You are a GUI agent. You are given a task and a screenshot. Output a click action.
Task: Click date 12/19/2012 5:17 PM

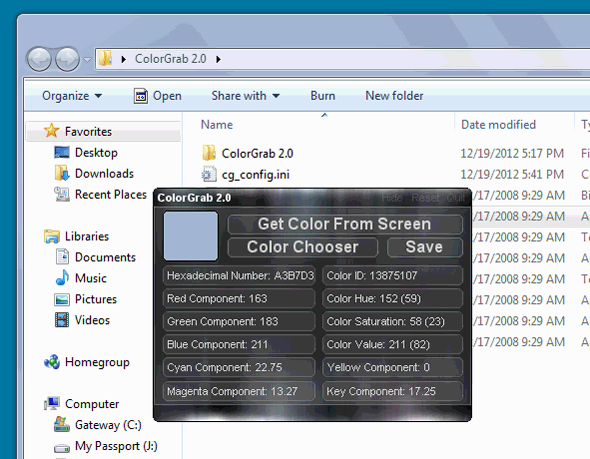(512, 154)
